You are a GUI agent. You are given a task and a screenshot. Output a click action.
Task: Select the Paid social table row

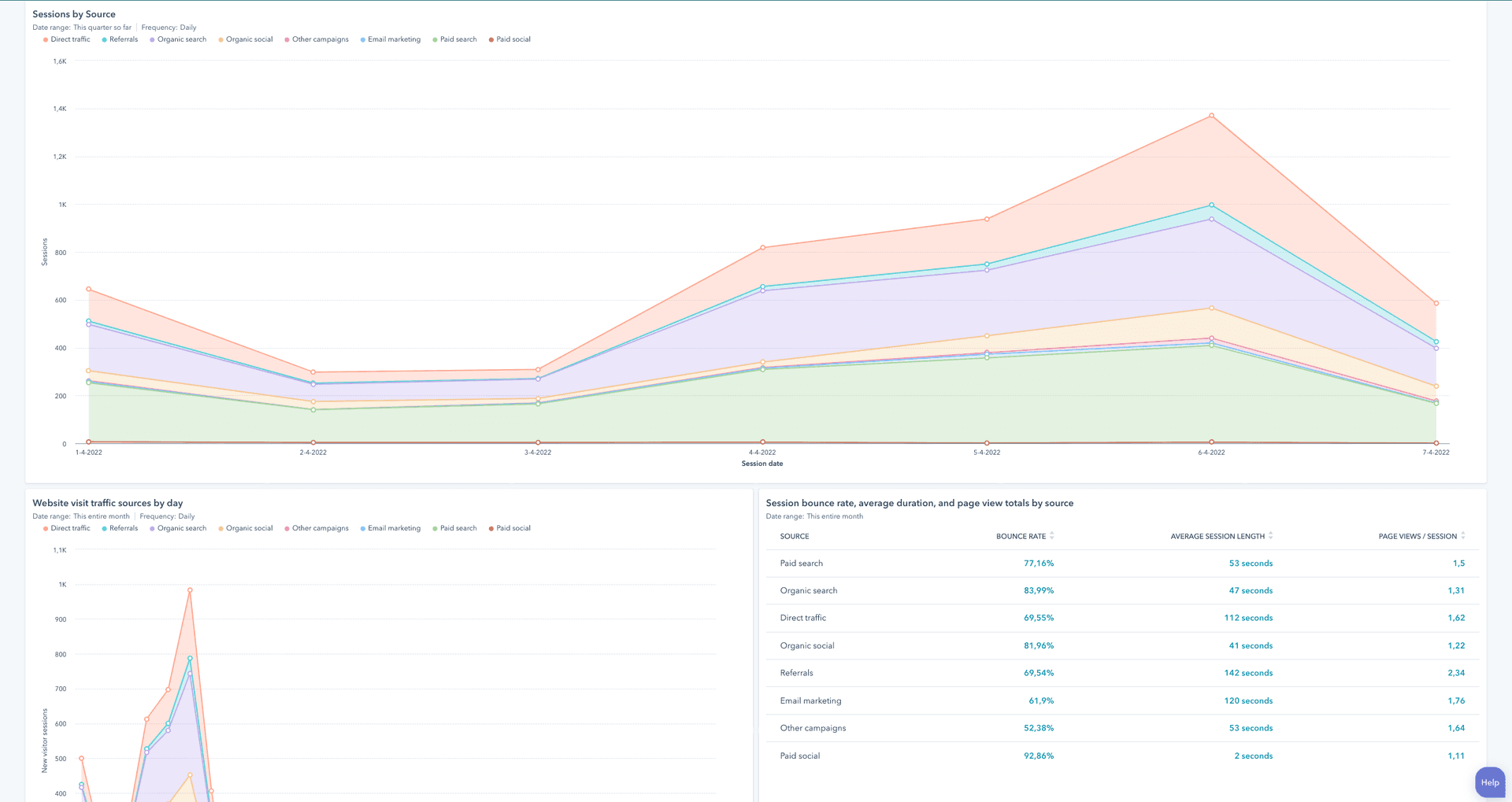pyautogui.click(x=1123, y=756)
